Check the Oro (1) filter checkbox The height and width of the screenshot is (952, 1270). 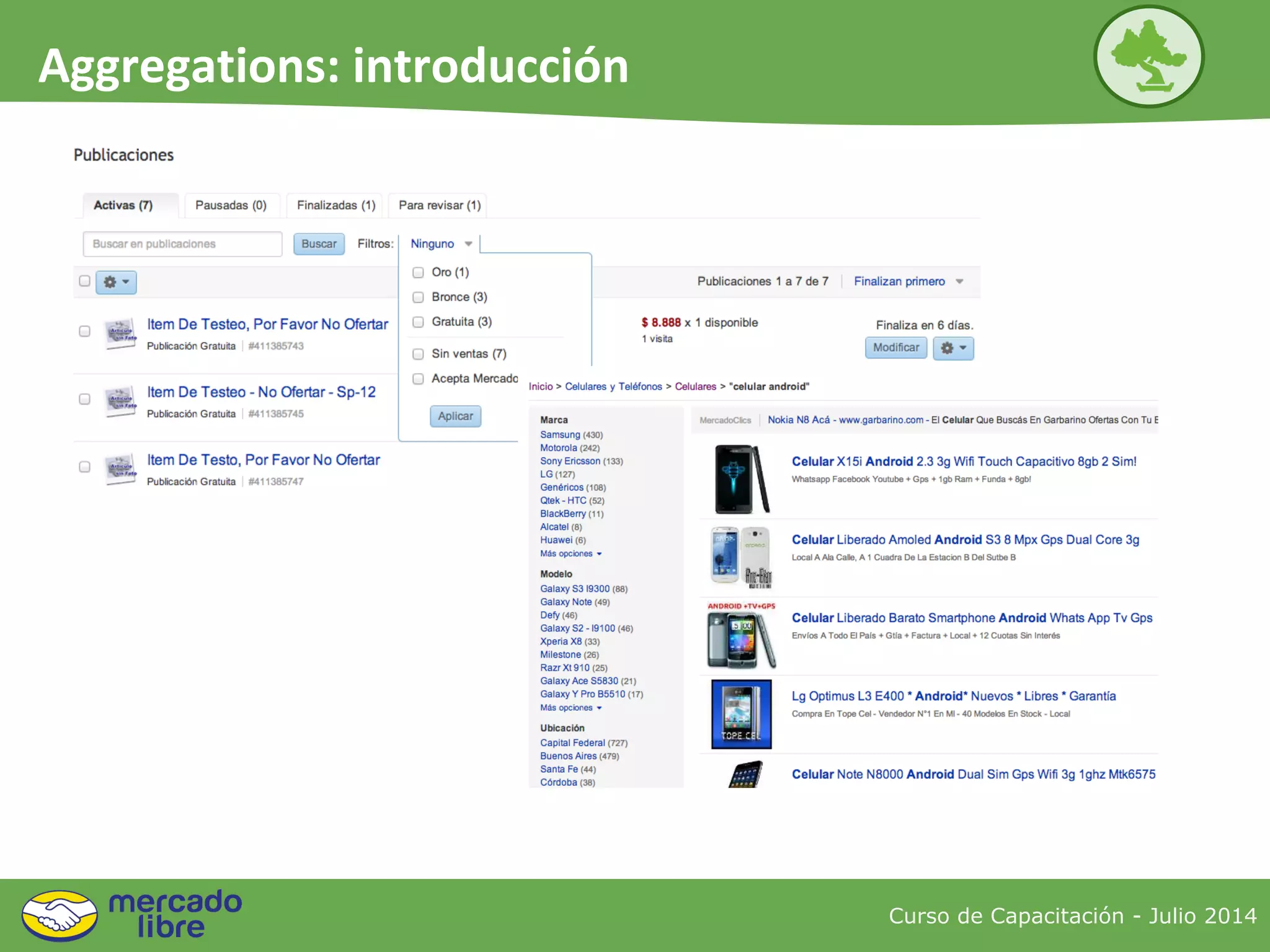pos(419,273)
